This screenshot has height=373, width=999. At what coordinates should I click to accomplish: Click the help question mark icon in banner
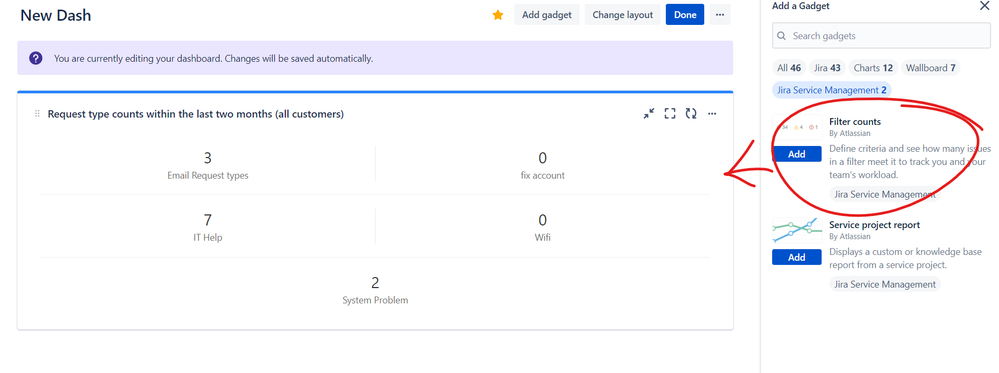36,58
